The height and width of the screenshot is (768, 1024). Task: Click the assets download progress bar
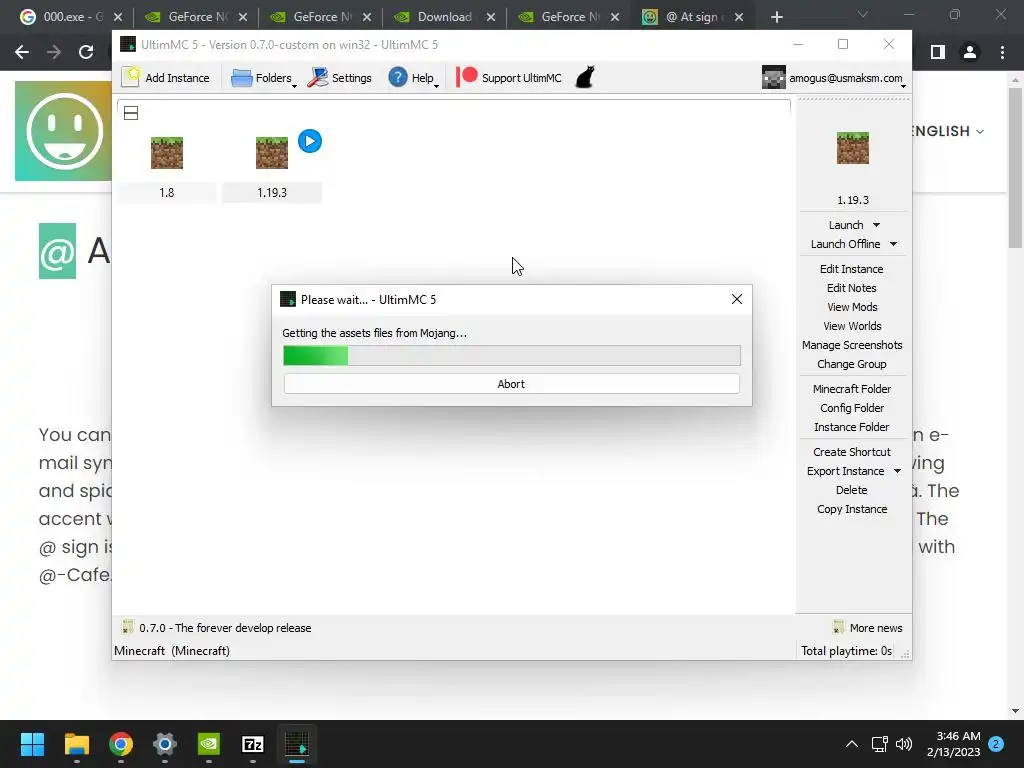click(x=512, y=356)
